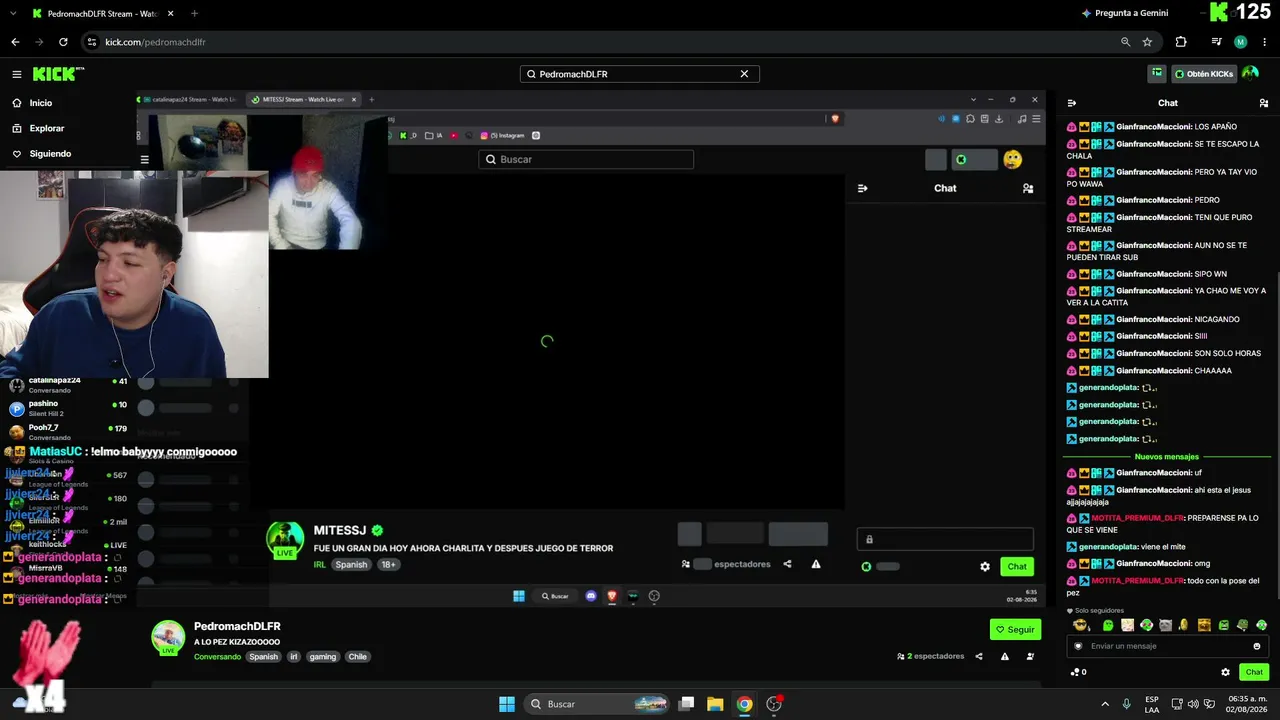Click the PedromachDLFR channel name
Screen dimensions: 1280x720
coord(237,626)
